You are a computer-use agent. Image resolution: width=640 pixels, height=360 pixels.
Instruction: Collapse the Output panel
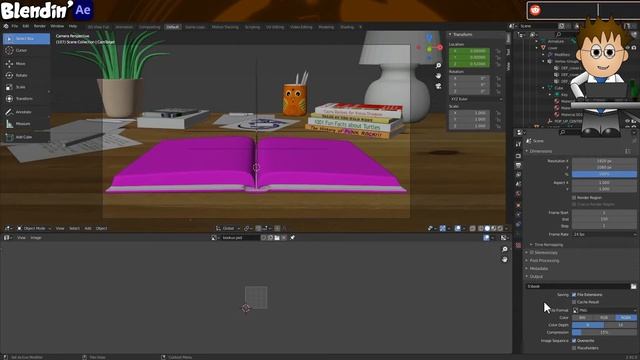click(536, 277)
